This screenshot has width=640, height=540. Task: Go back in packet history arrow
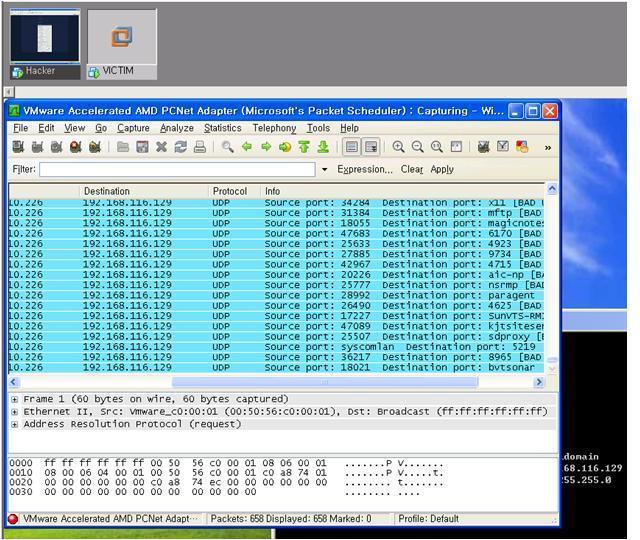click(247, 147)
